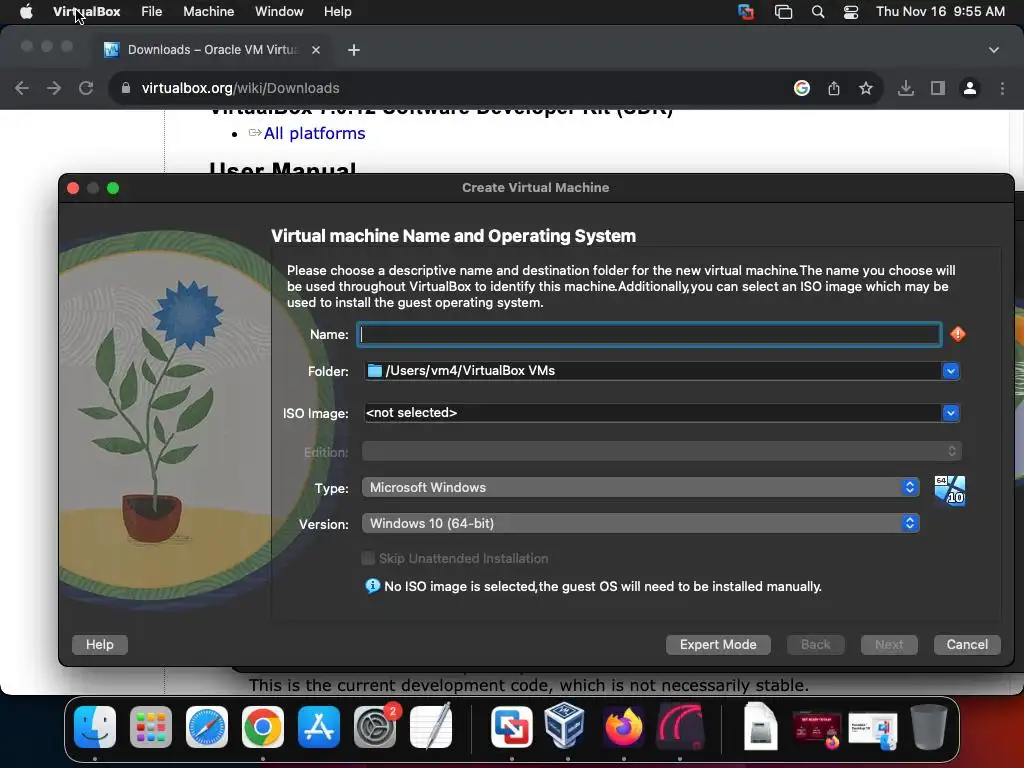Screen dimensions: 1024x768
Task: Open Launchpad from the dock
Action: (151, 727)
